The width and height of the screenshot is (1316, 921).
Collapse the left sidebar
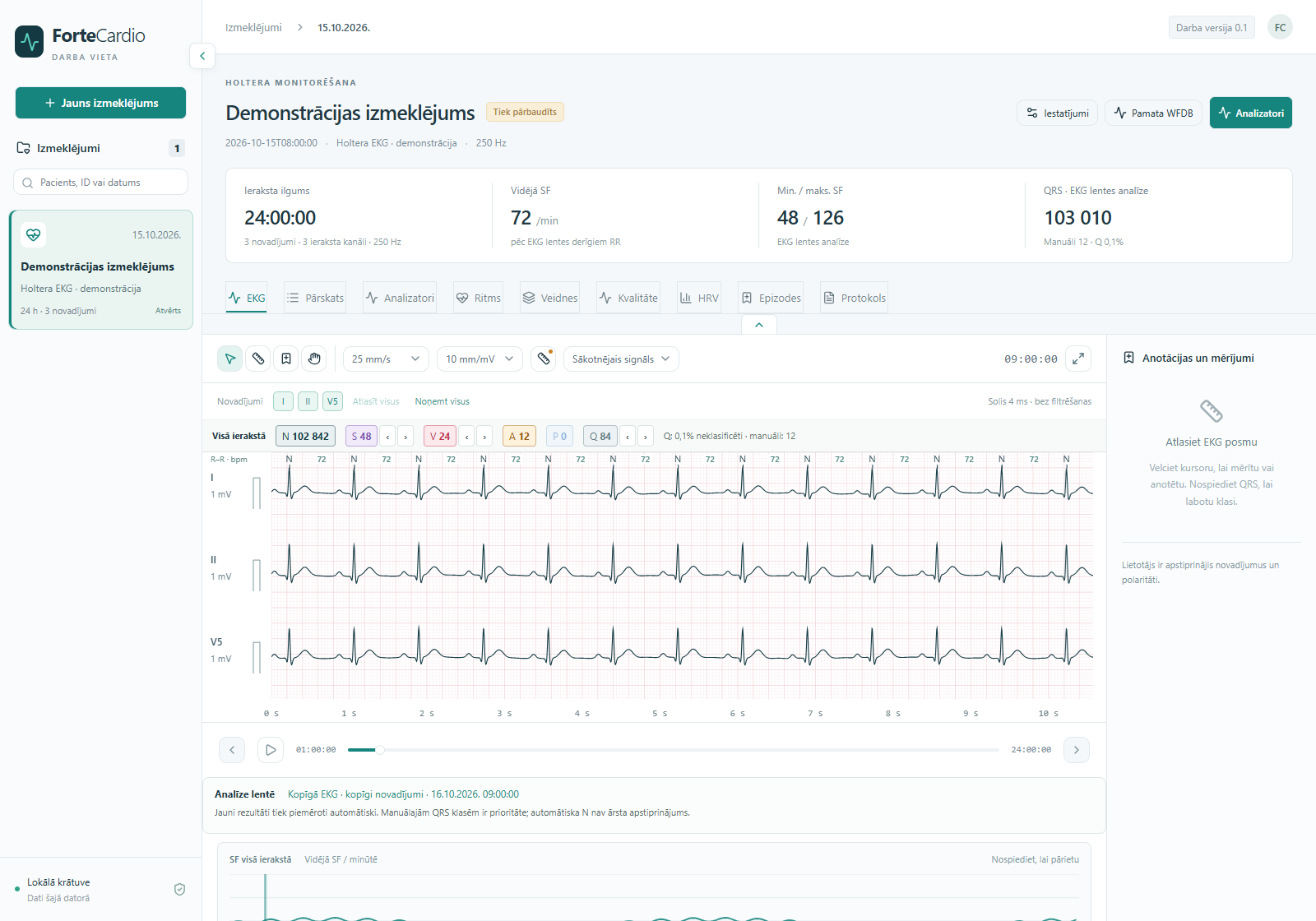(x=202, y=56)
